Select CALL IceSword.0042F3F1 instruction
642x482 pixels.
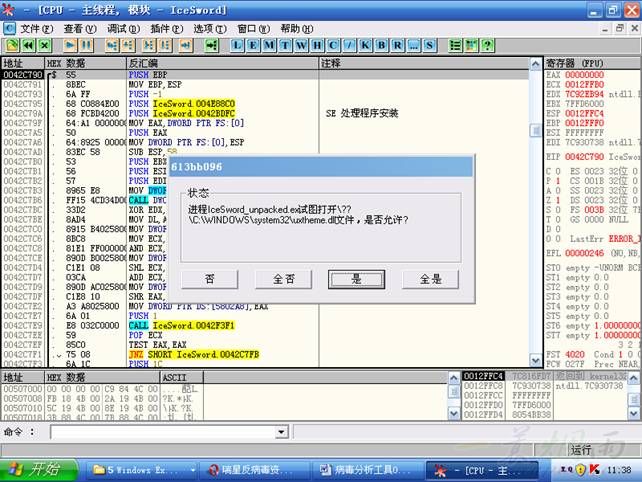click(x=181, y=326)
